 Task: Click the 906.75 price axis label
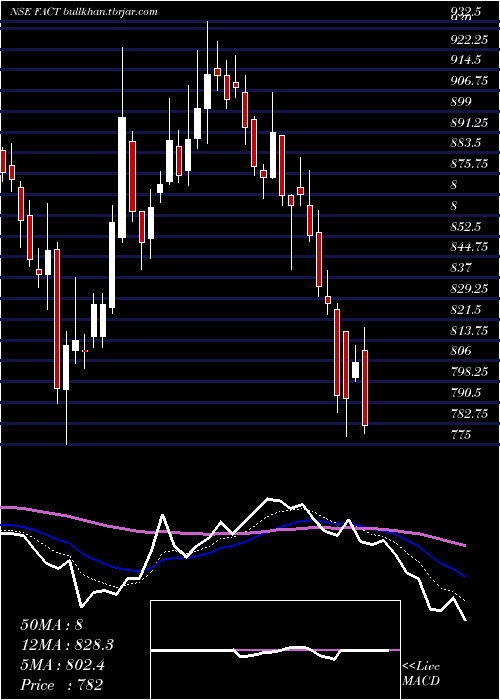(469, 81)
